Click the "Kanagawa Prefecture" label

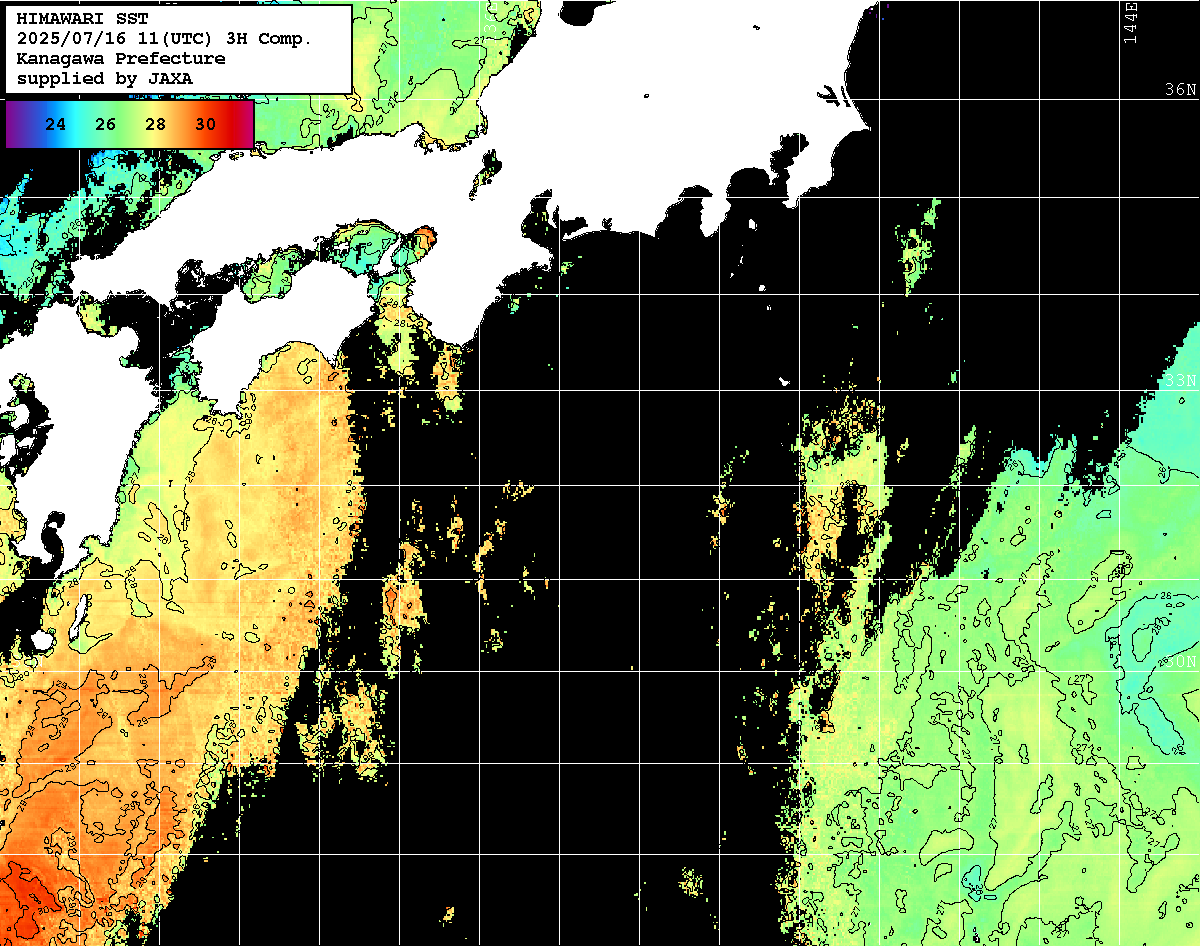point(121,59)
